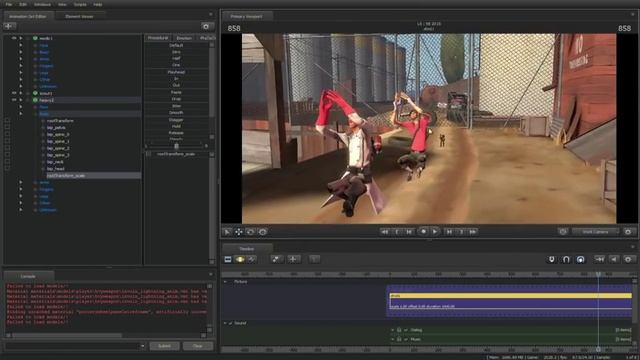Toggle visibility eye for heavy1
The width and height of the screenshot is (640, 360).
pos(14,100)
